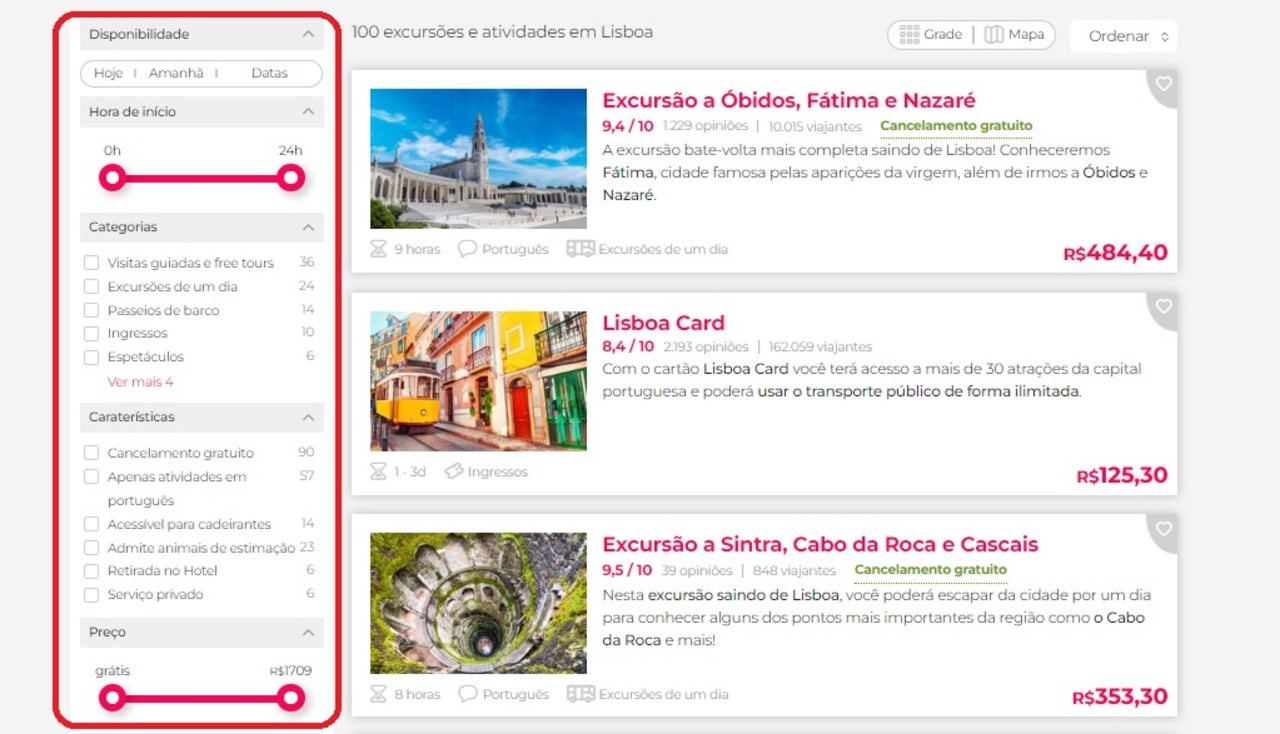Click the Ver mais 4 link

[140, 382]
